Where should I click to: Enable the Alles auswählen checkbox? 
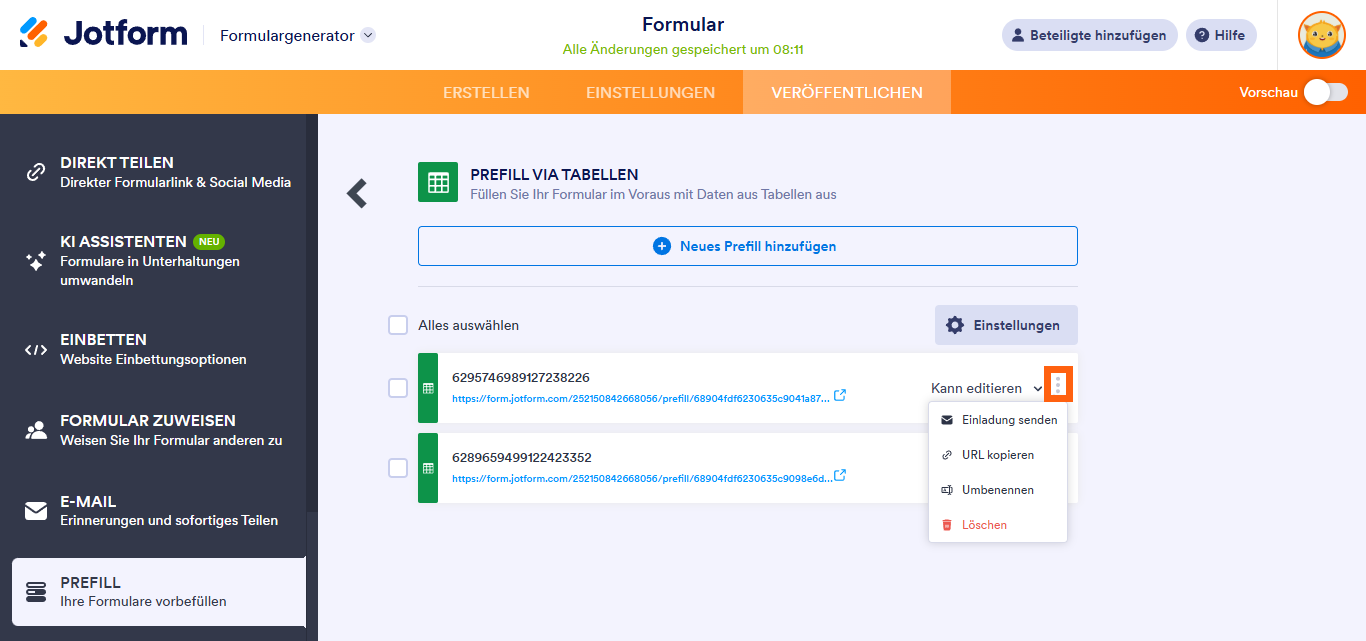pos(397,325)
